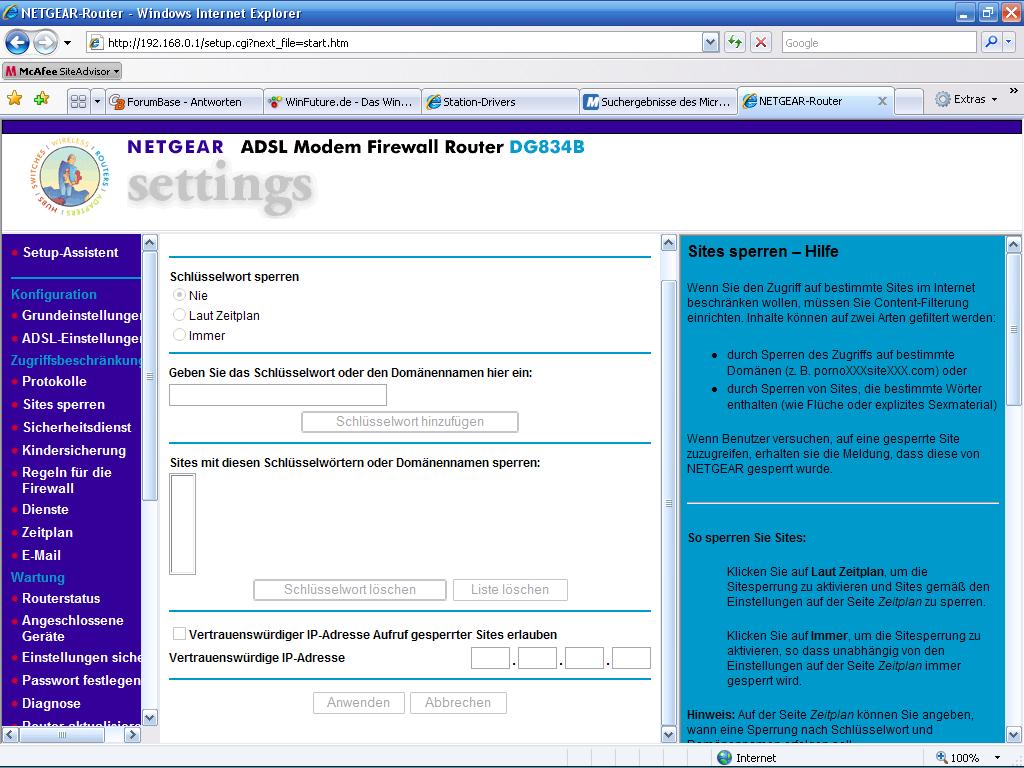Open a new blank tab
The height and width of the screenshot is (768, 1024).
(x=908, y=102)
